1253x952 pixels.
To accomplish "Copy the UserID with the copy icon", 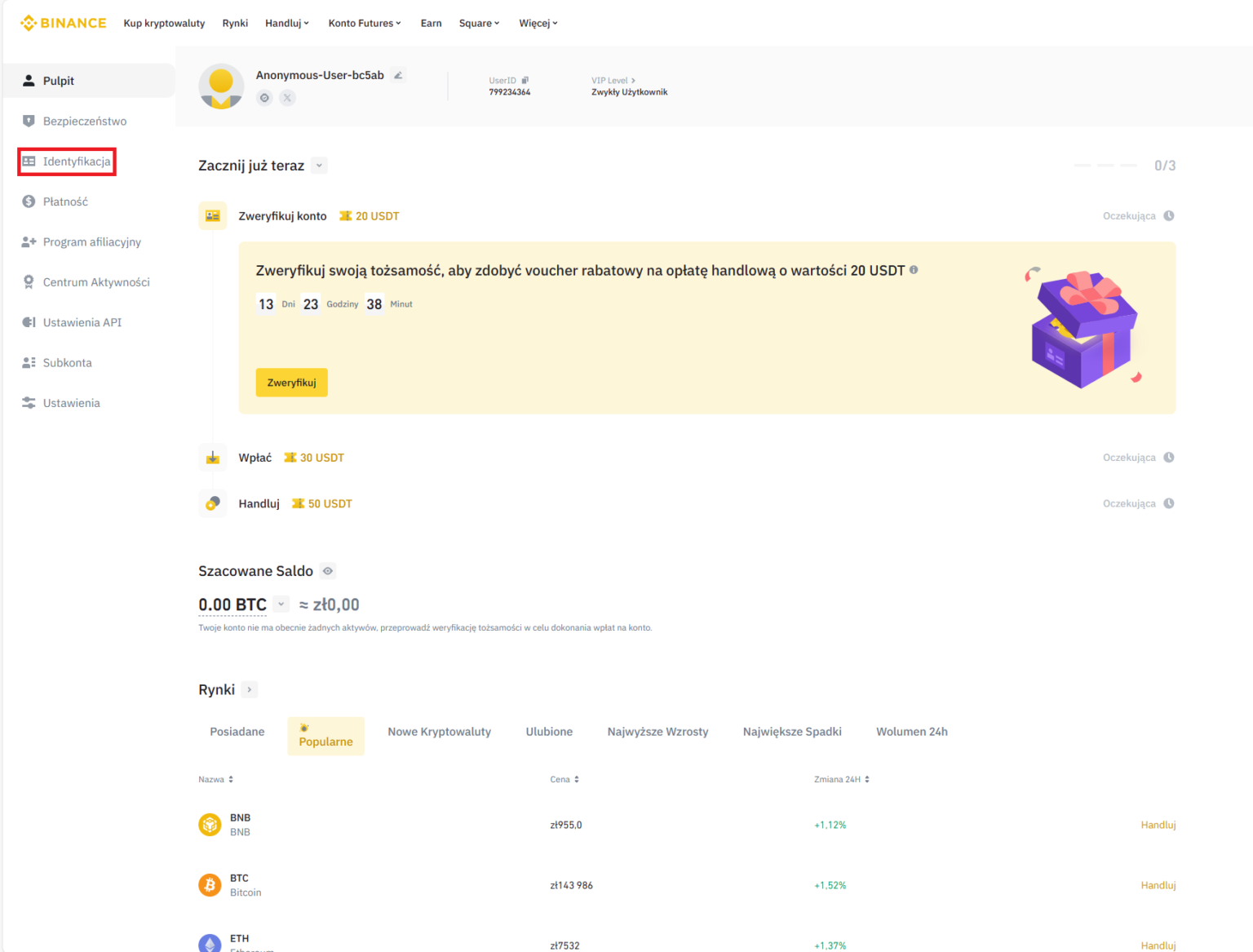I will pos(525,80).
